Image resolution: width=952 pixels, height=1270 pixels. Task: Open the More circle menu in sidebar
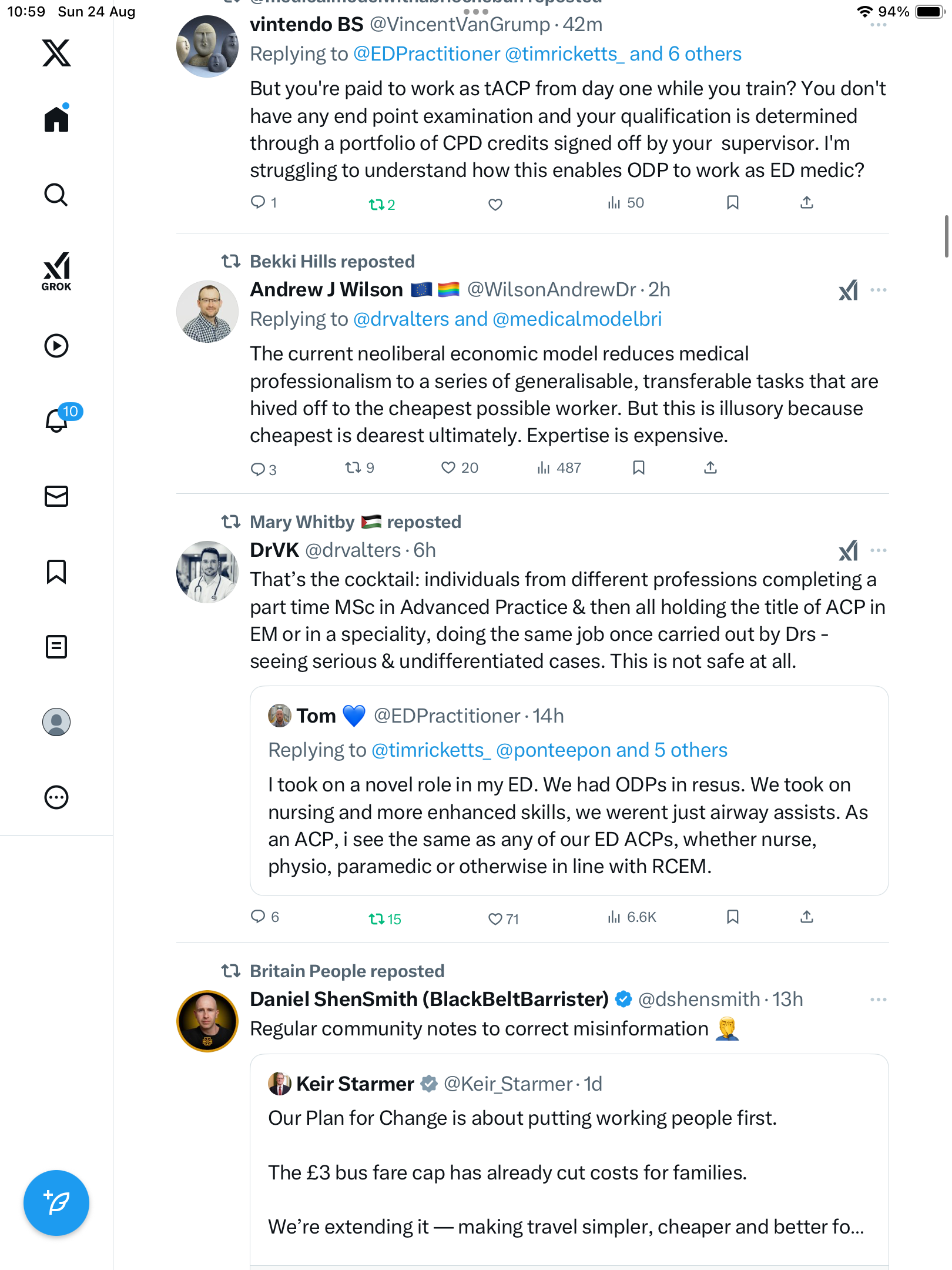(x=56, y=797)
